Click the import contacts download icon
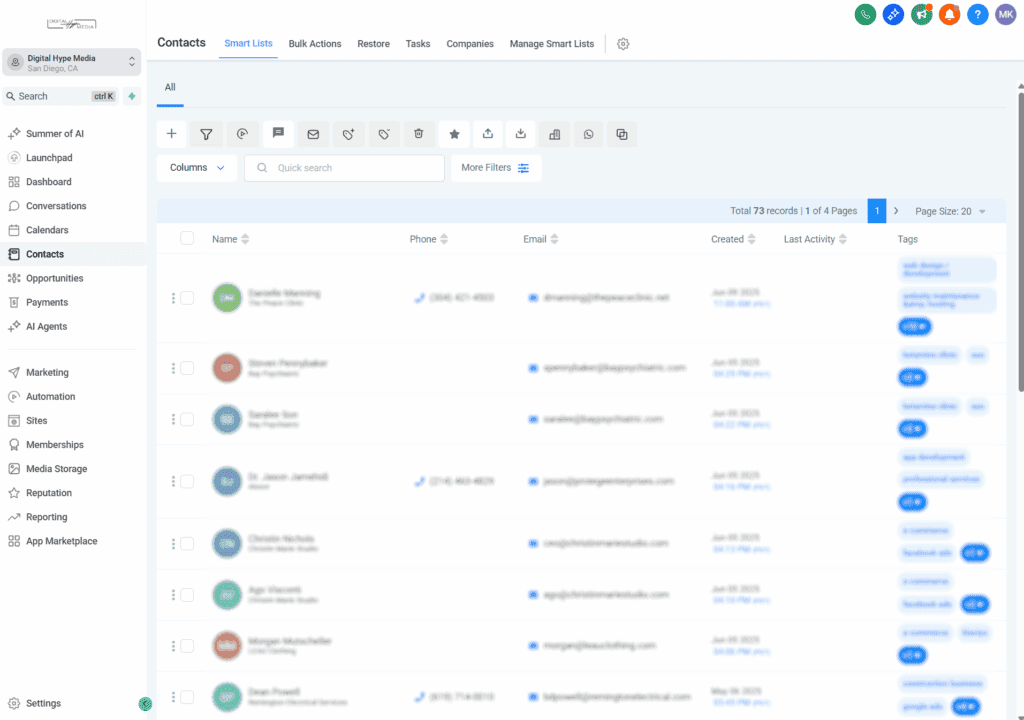The width and height of the screenshot is (1024, 720). point(520,134)
